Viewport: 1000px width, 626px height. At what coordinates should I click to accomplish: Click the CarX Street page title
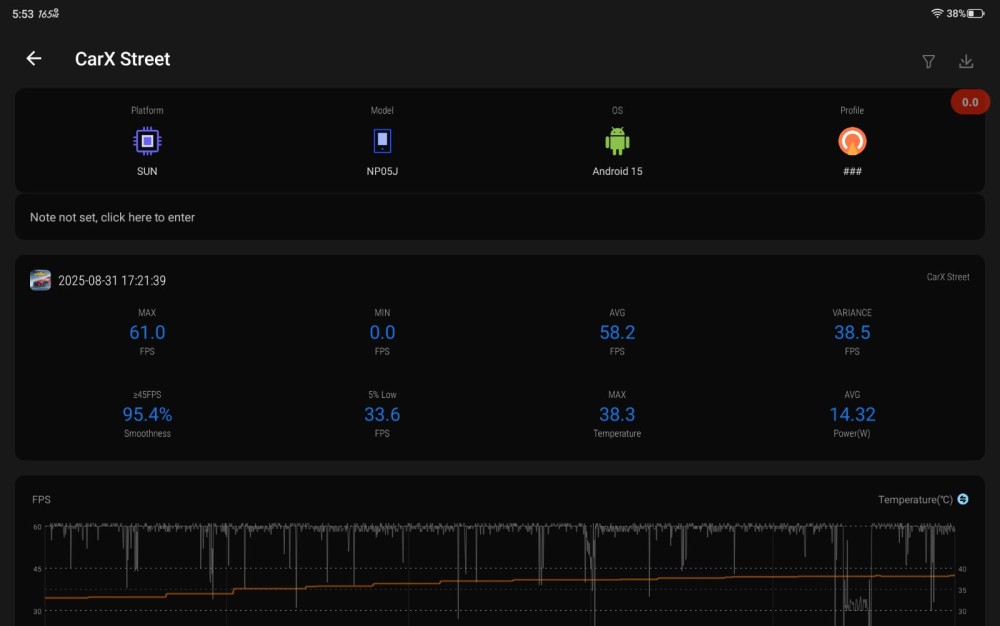[x=122, y=59]
